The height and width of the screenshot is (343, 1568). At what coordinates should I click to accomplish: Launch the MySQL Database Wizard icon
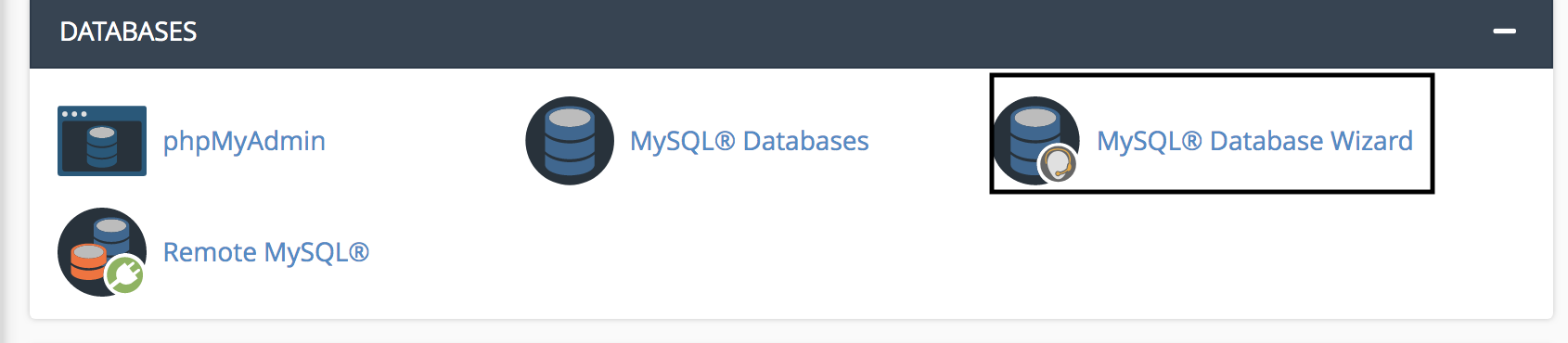tap(1036, 141)
